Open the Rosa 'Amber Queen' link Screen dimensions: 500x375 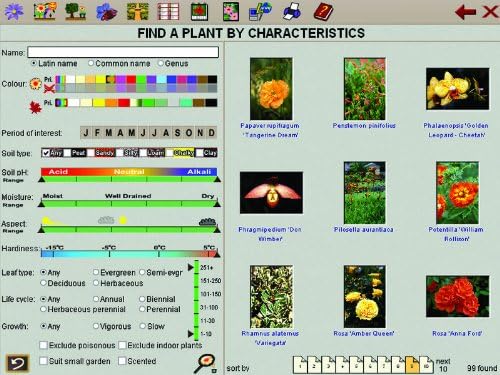tap(364, 333)
